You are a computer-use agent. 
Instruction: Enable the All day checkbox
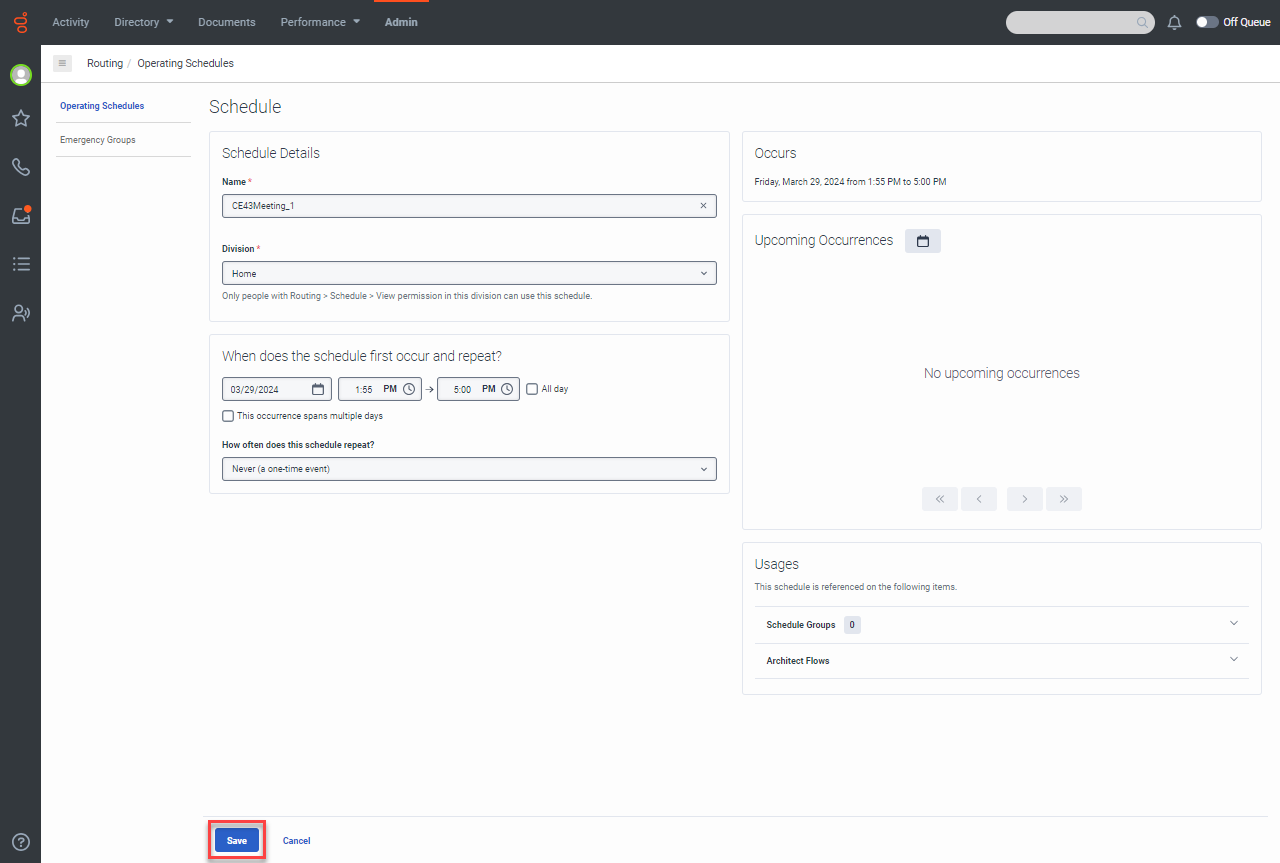532,389
